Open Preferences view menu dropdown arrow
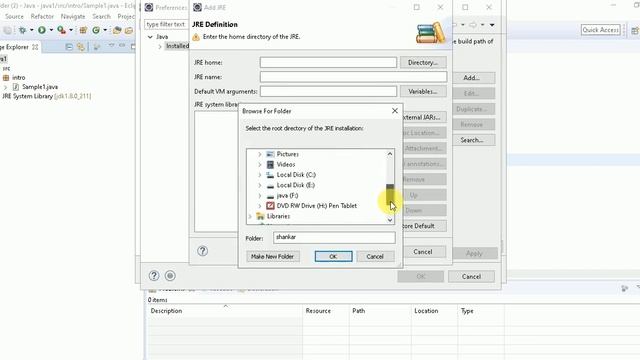The width and height of the screenshot is (640, 360). click(x=492, y=25)
